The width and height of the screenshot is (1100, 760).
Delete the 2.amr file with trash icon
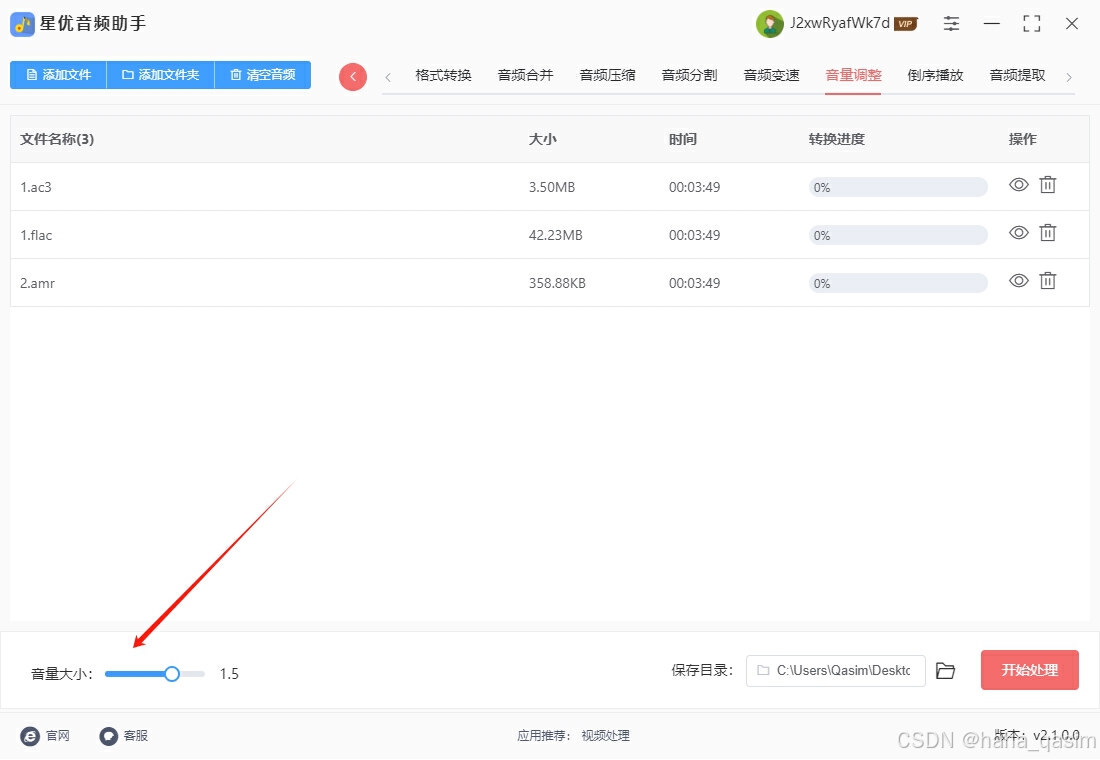(1047, 281)
